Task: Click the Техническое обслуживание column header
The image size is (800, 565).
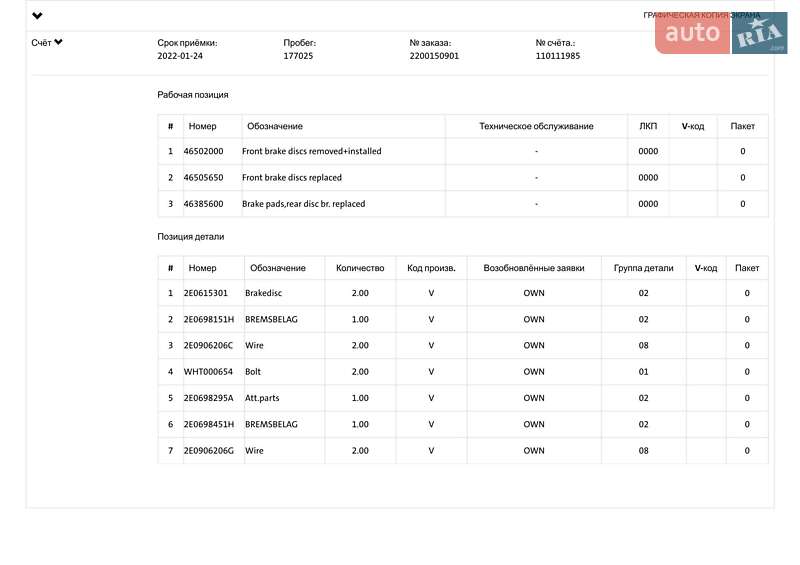Action: point(536,126)
